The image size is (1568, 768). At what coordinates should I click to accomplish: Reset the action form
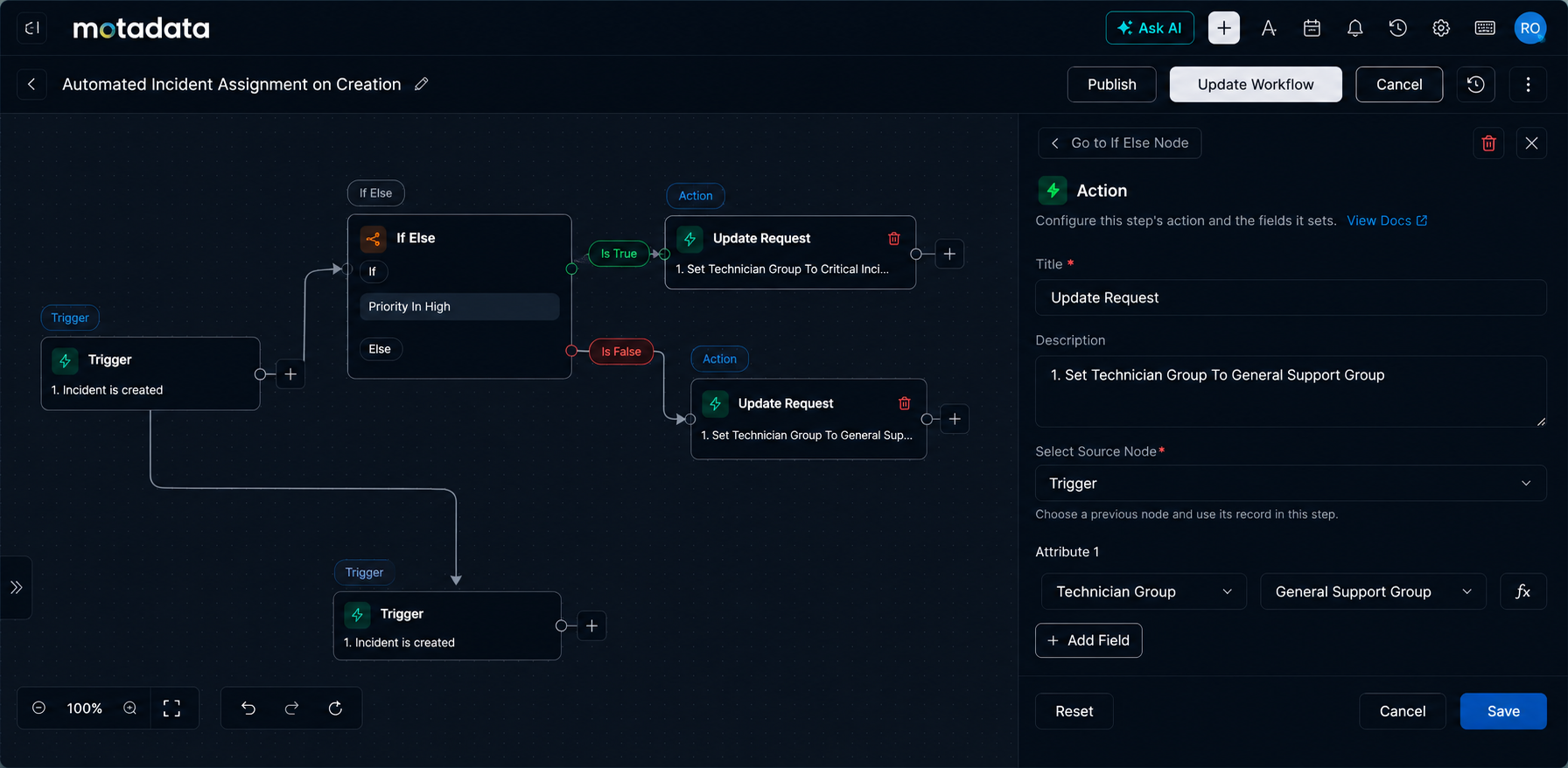(1074, 711)
